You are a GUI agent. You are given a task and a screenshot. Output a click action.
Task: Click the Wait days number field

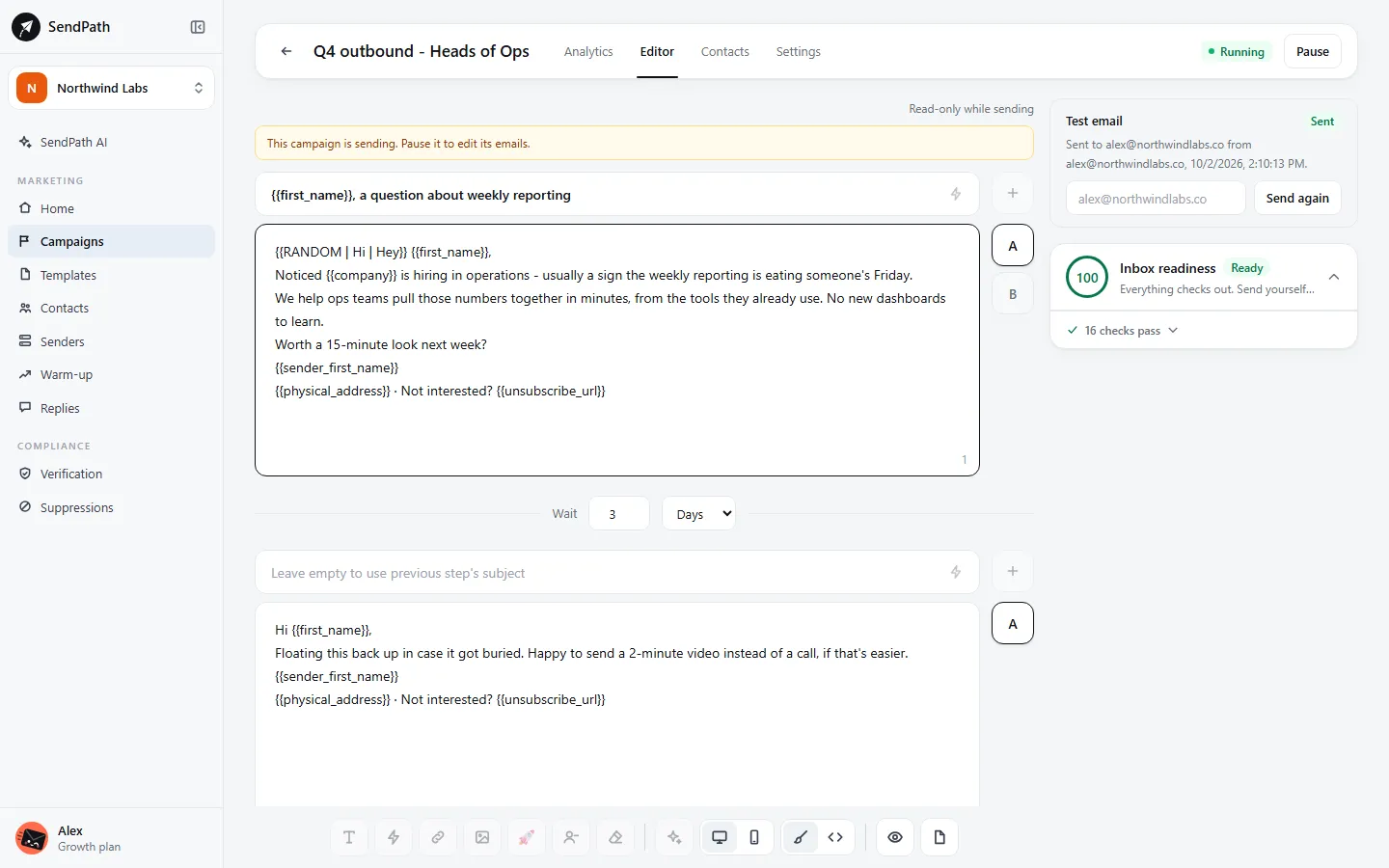619,514
